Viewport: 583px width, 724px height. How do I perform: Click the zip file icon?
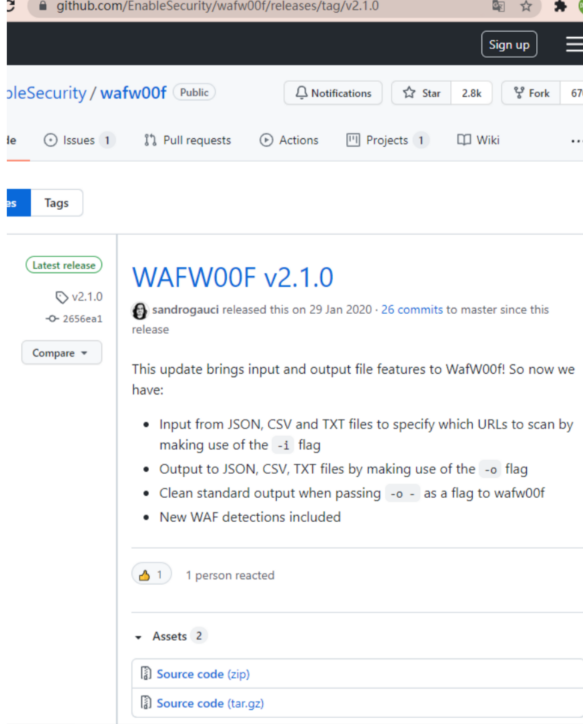146,674
